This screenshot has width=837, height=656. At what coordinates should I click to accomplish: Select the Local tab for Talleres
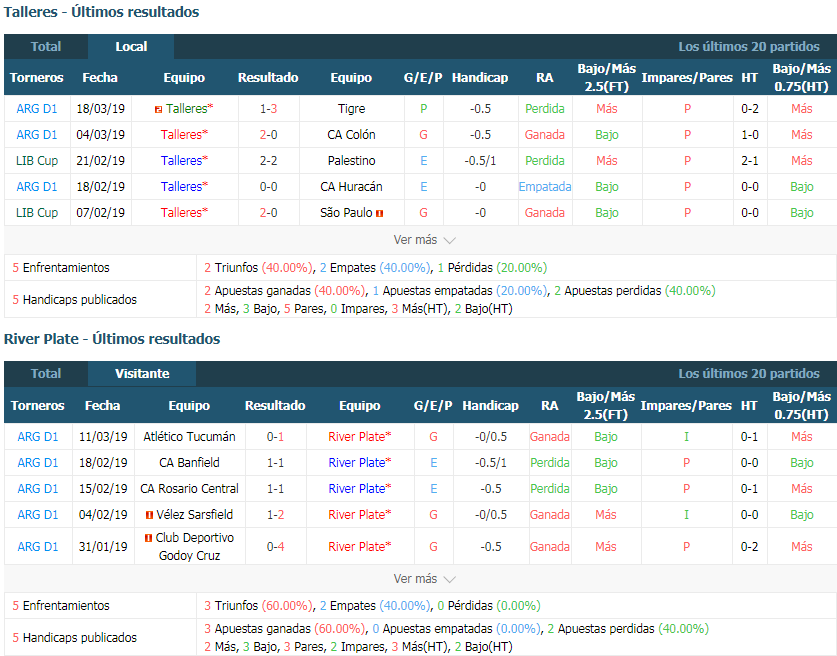tap(131, 46)
